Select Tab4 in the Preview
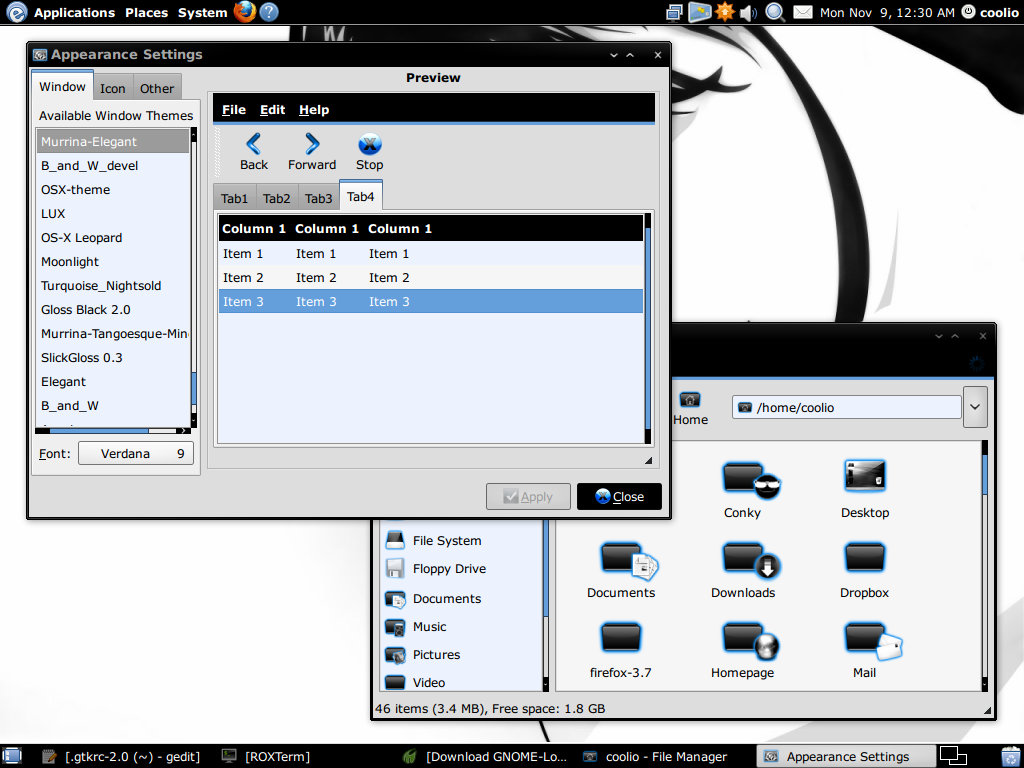This screenshot has width=1024, height=768. (360, 196)
